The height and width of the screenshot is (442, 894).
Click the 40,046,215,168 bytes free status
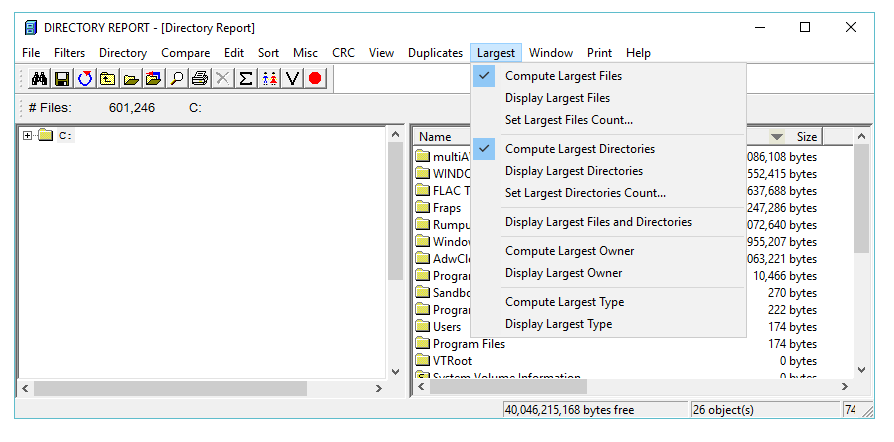(x=595, y=410)
